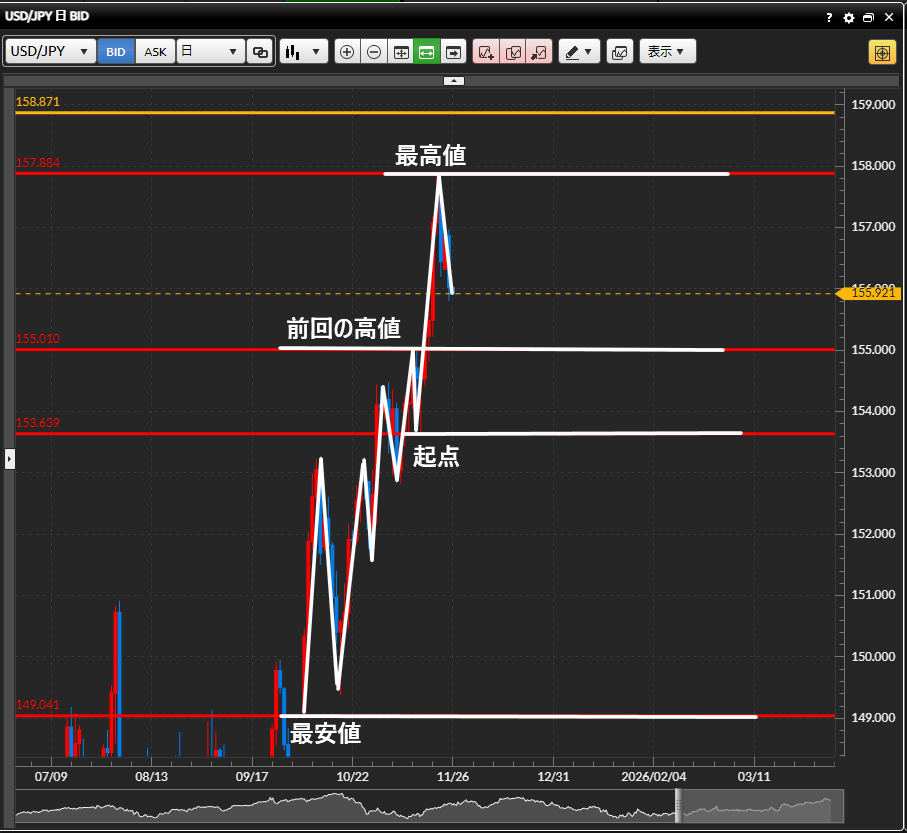The image size is (907, 833).
Task: Expand the chart type candlestick dropdown
Action: click(x=304, y=52)
